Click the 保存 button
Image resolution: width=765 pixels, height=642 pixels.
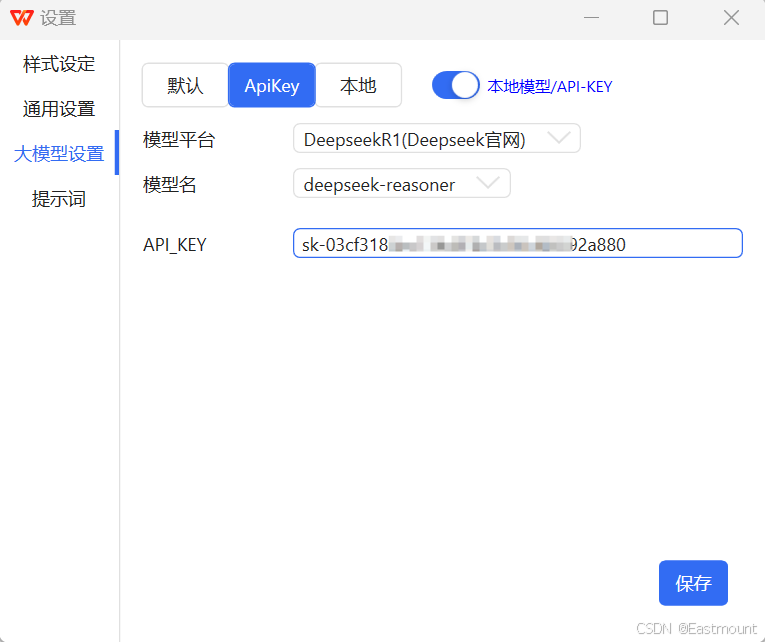[x=693, y=583]
